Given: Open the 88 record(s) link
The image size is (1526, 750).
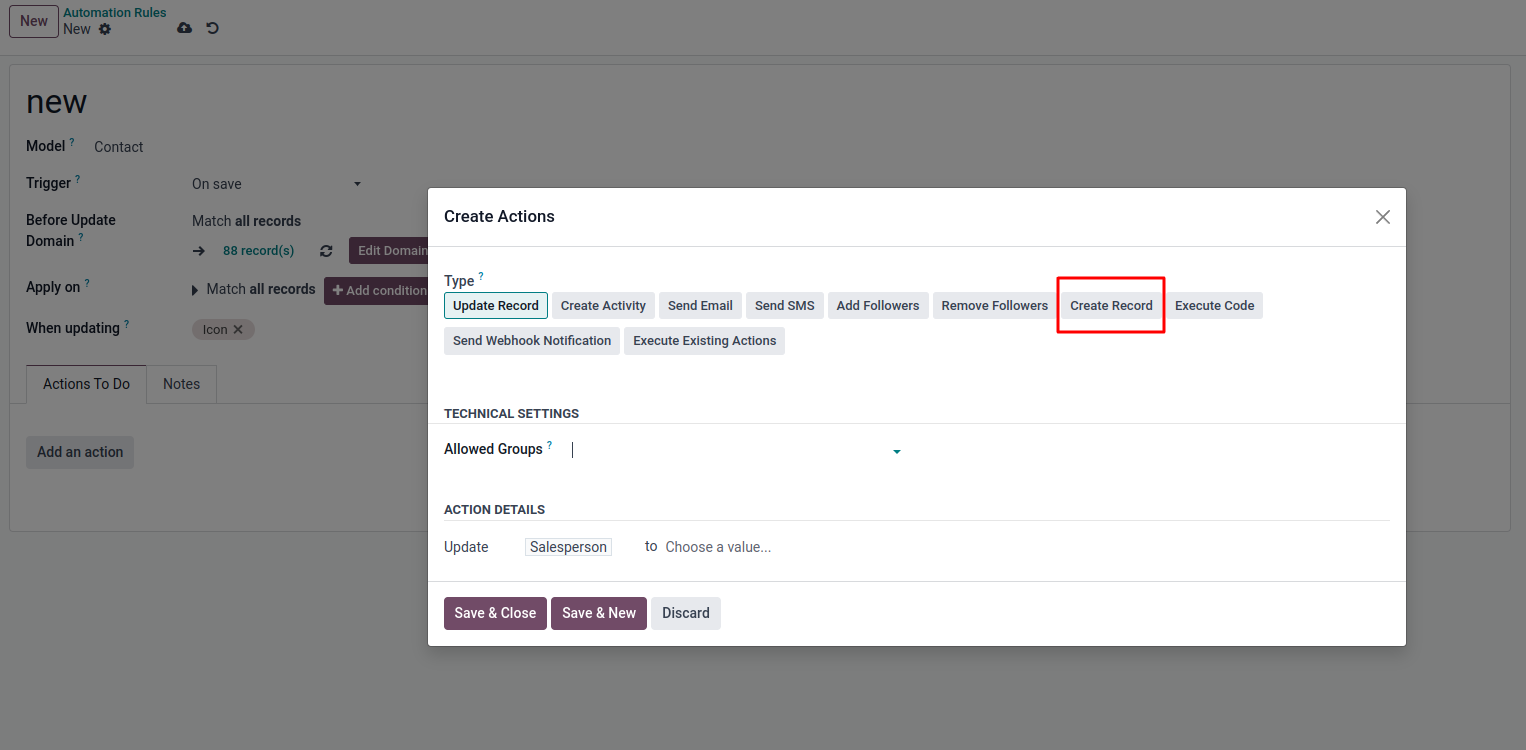Looking at the screenshot, I should [259, 251].
